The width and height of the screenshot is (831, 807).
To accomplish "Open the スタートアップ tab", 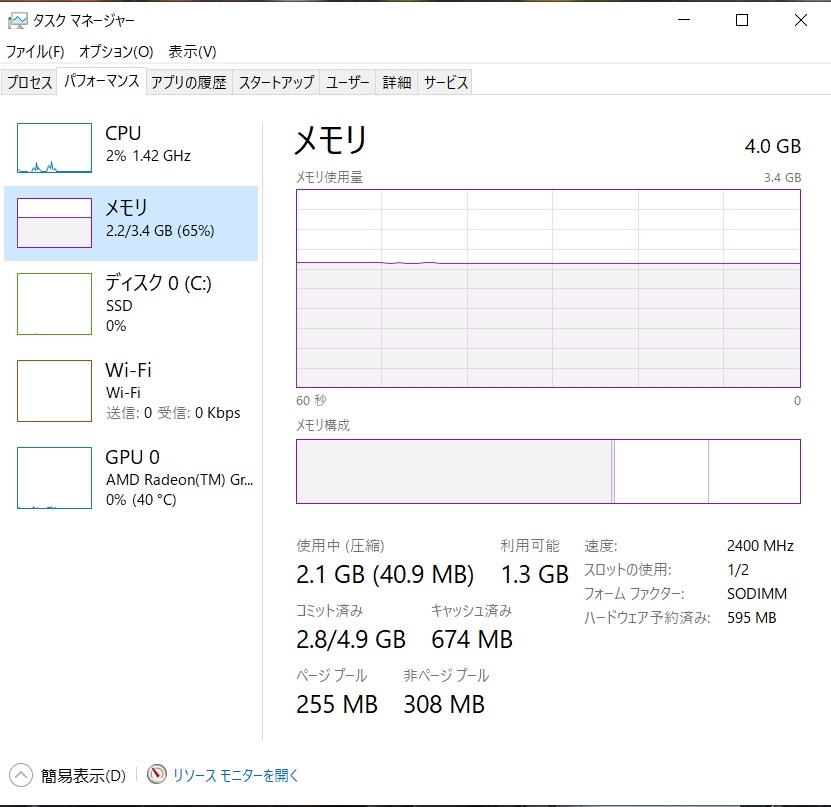I will coord(276,83).
